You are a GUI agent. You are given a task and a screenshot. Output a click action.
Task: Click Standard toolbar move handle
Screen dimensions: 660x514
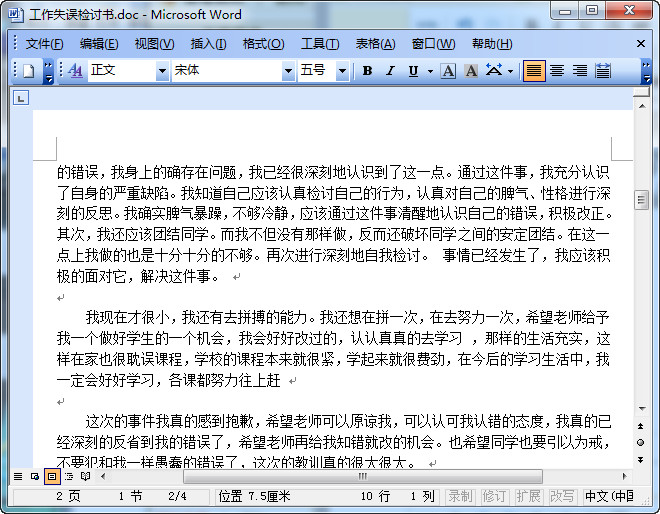15,71
